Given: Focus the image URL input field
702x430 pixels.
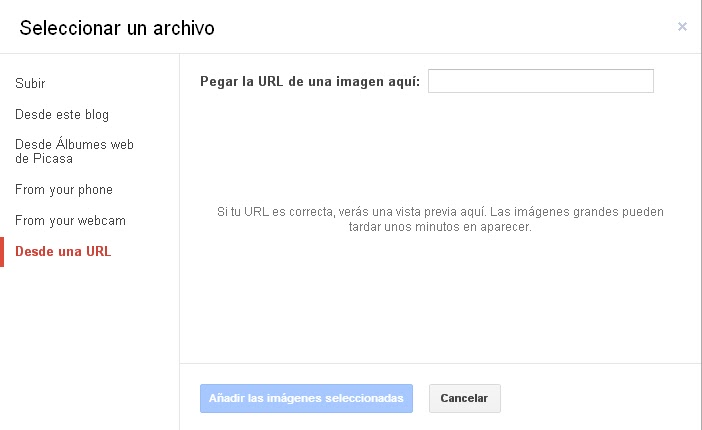Looking at the screenshot, I should tap(541, 81).
